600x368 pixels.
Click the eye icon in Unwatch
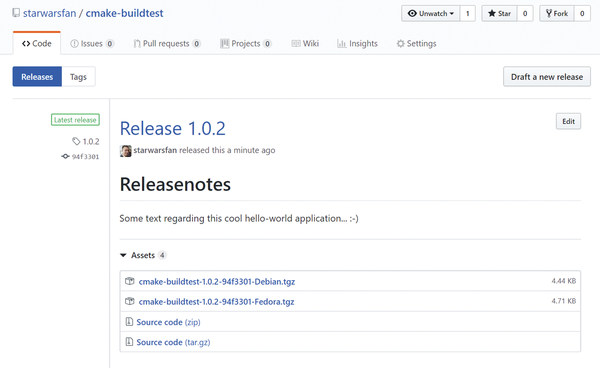point(412,13)
